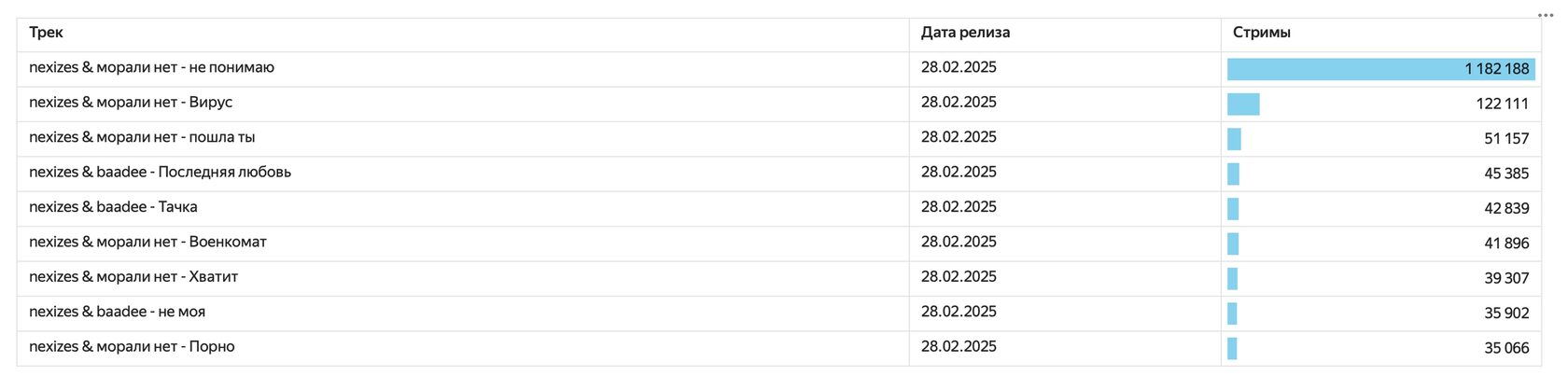The width and height of the screenshot is (1568, 390).
Task: Click the 45 385 streams value
Action: pos(1506,174)
